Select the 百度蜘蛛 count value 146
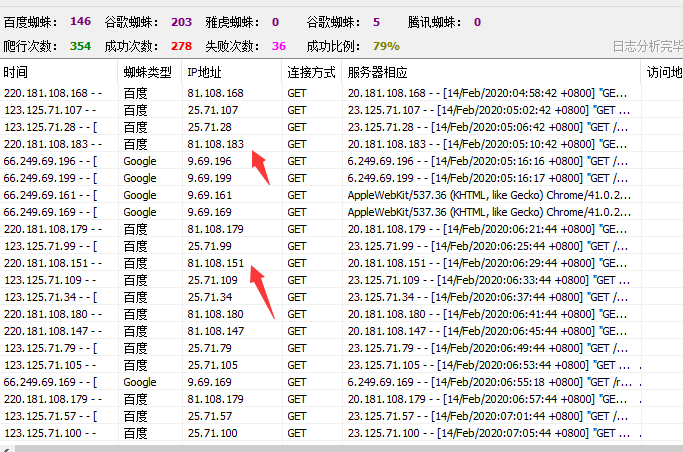Screen dimensions: 683x452 click(81, 21)
